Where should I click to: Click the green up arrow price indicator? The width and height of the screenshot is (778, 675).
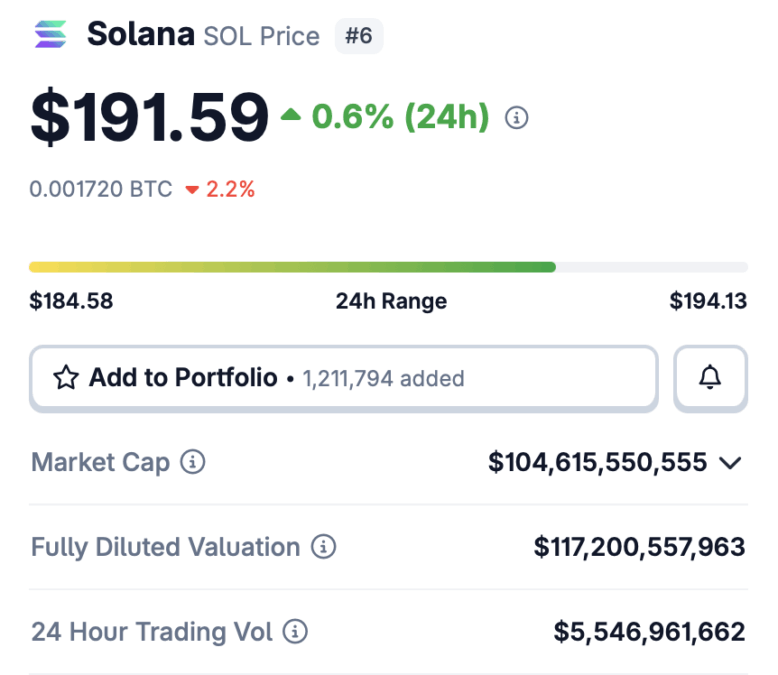(x=291, y=116)
